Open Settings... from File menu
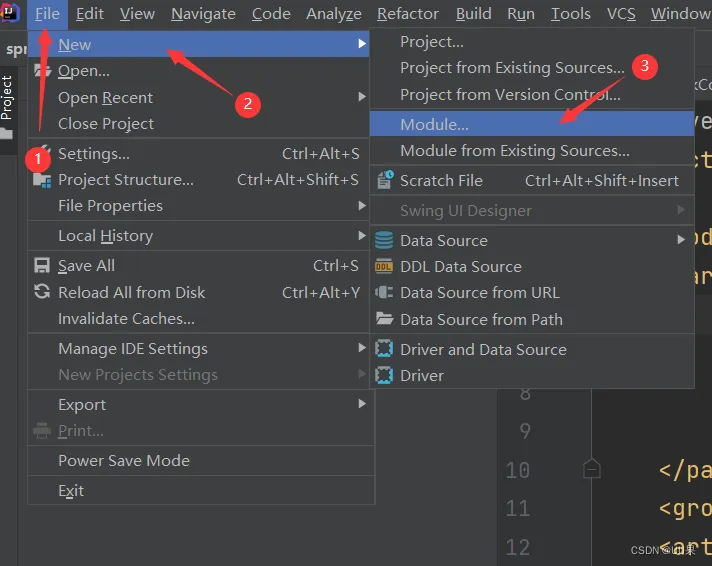Image resolution: width=712 pixels, height=566 pixels. [198, 154]
